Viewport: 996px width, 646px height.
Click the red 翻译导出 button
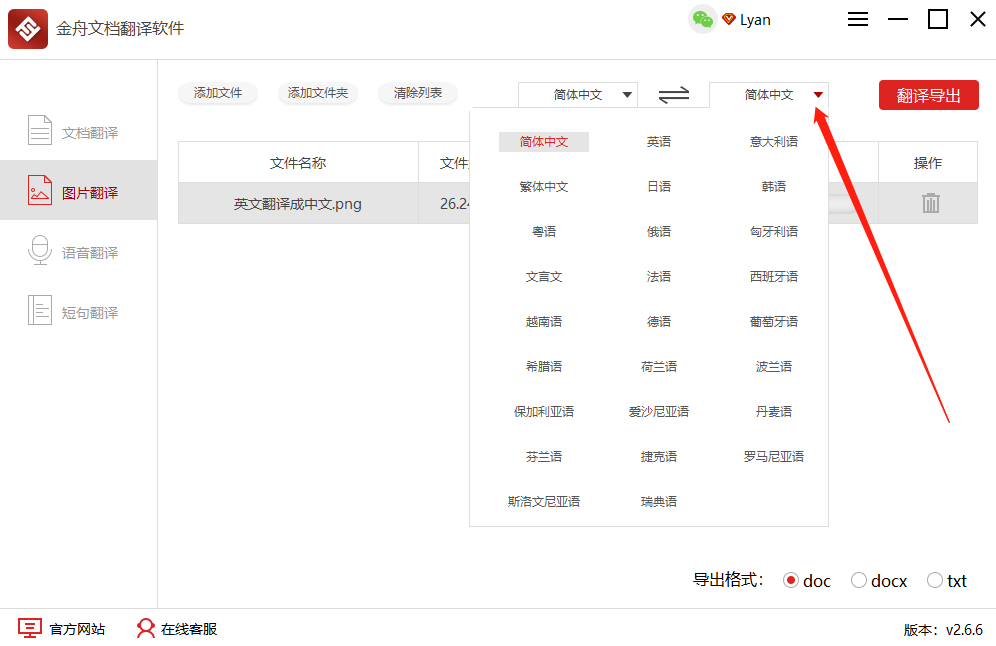pos(928,95)
